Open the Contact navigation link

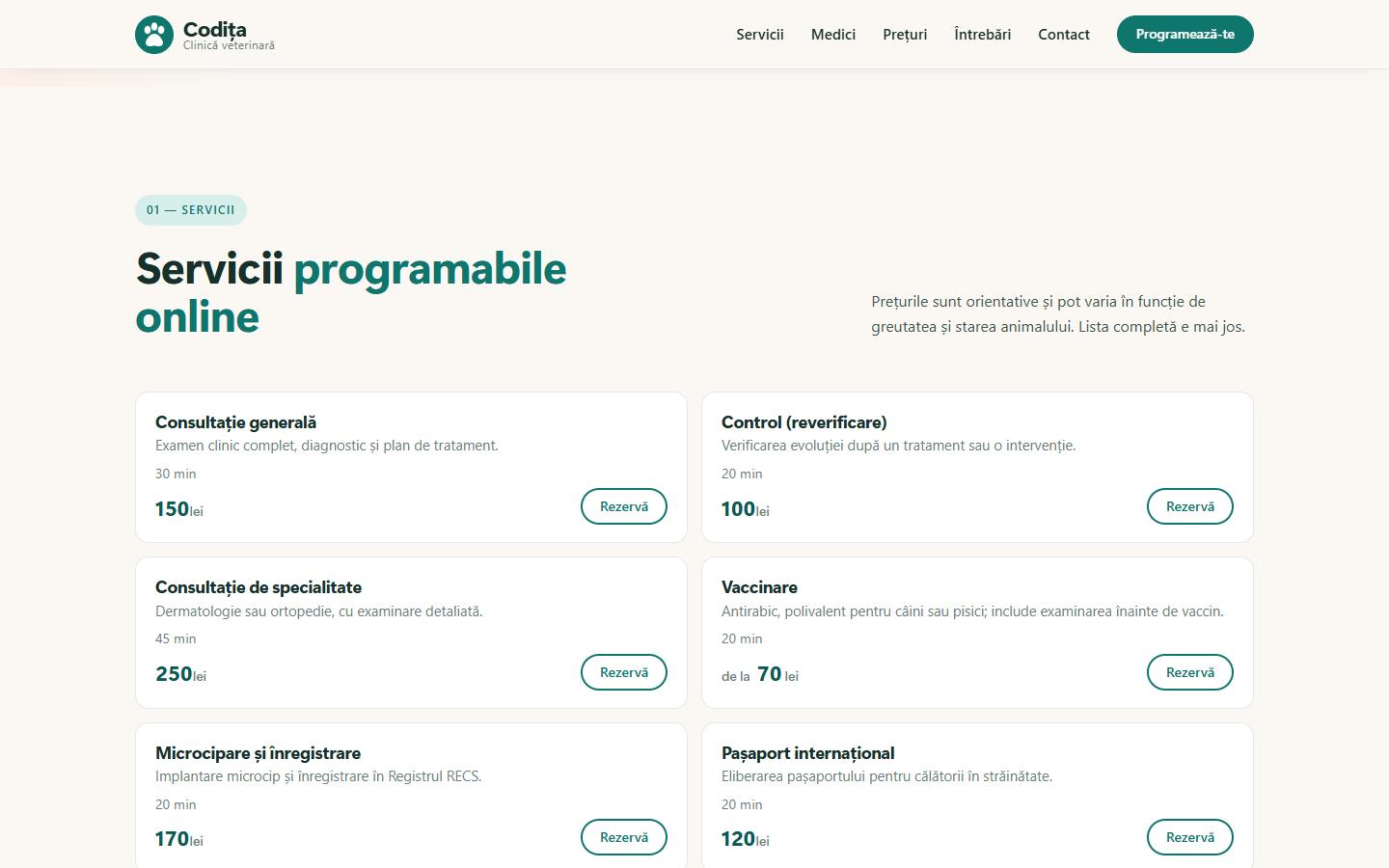click(x=1064, y=35)
